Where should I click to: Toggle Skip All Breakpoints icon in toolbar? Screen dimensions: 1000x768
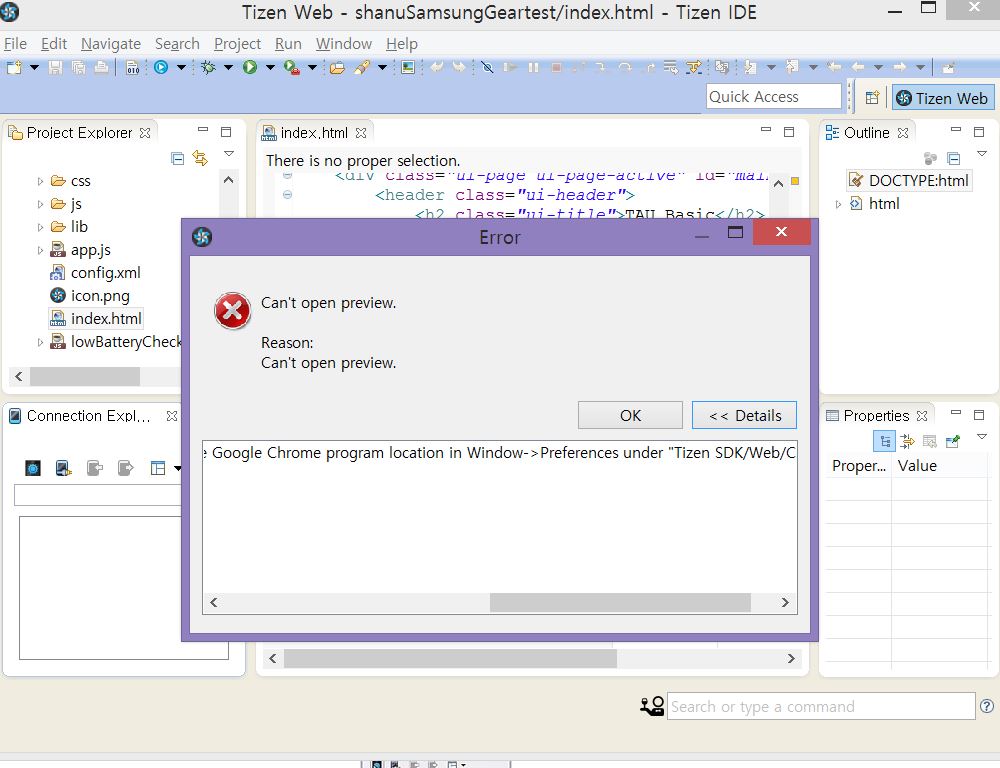pyautogui.click(x=487, y=67)
